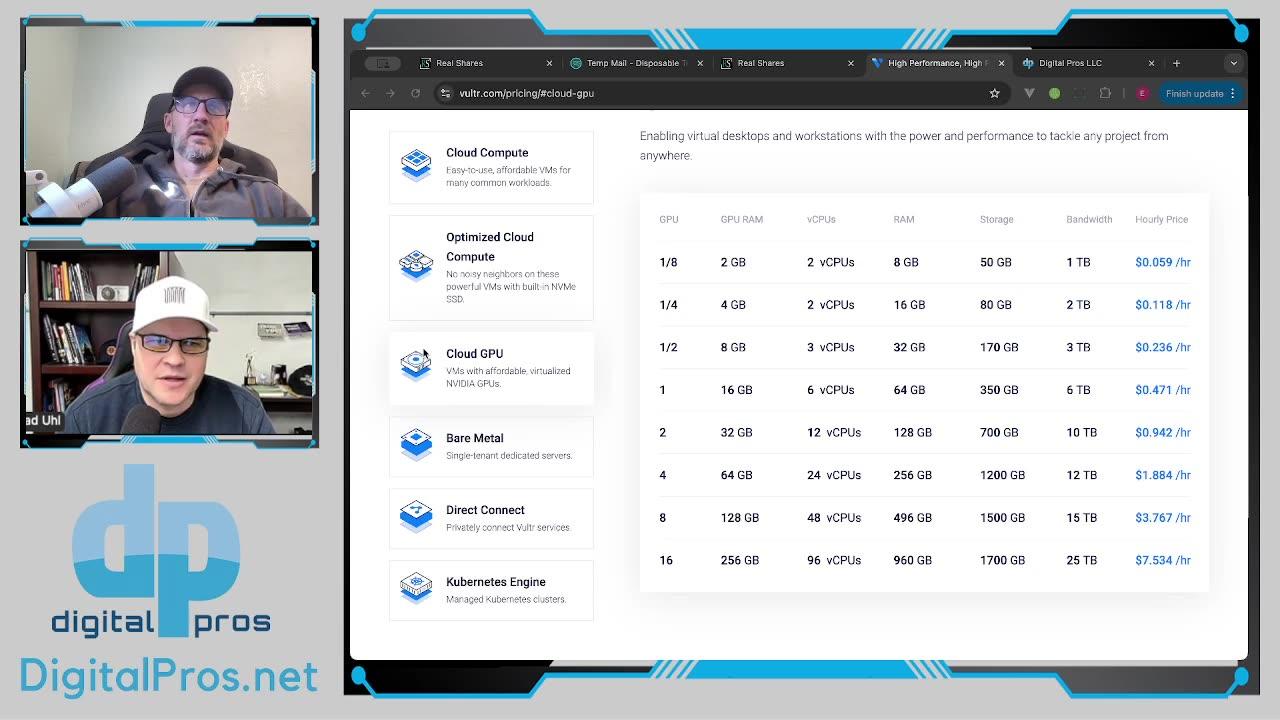
Task: Click the GPU RAM column header
Action: click(x=742, y=219)
